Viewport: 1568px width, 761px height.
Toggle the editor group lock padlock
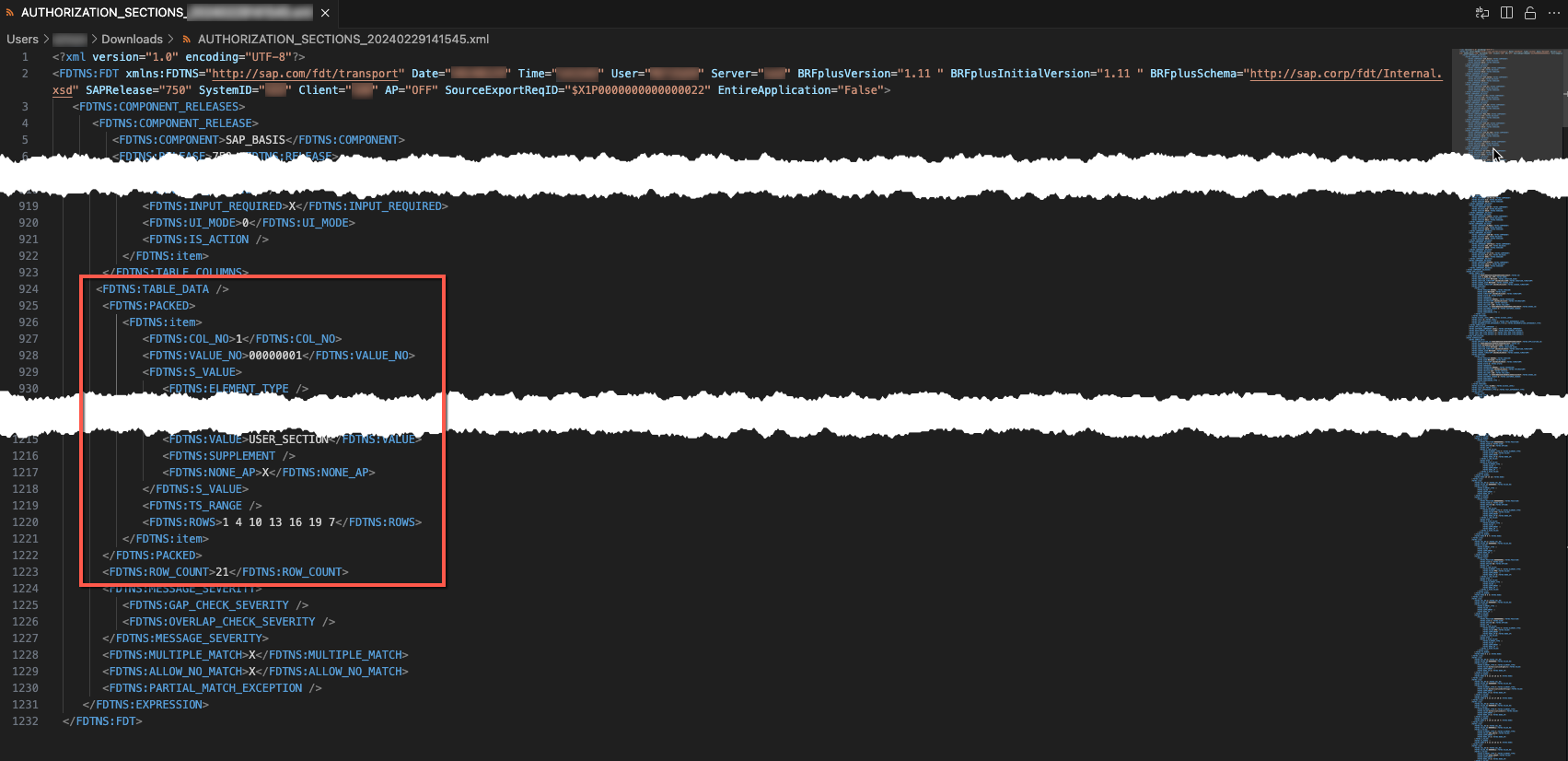click(1530, 13)
